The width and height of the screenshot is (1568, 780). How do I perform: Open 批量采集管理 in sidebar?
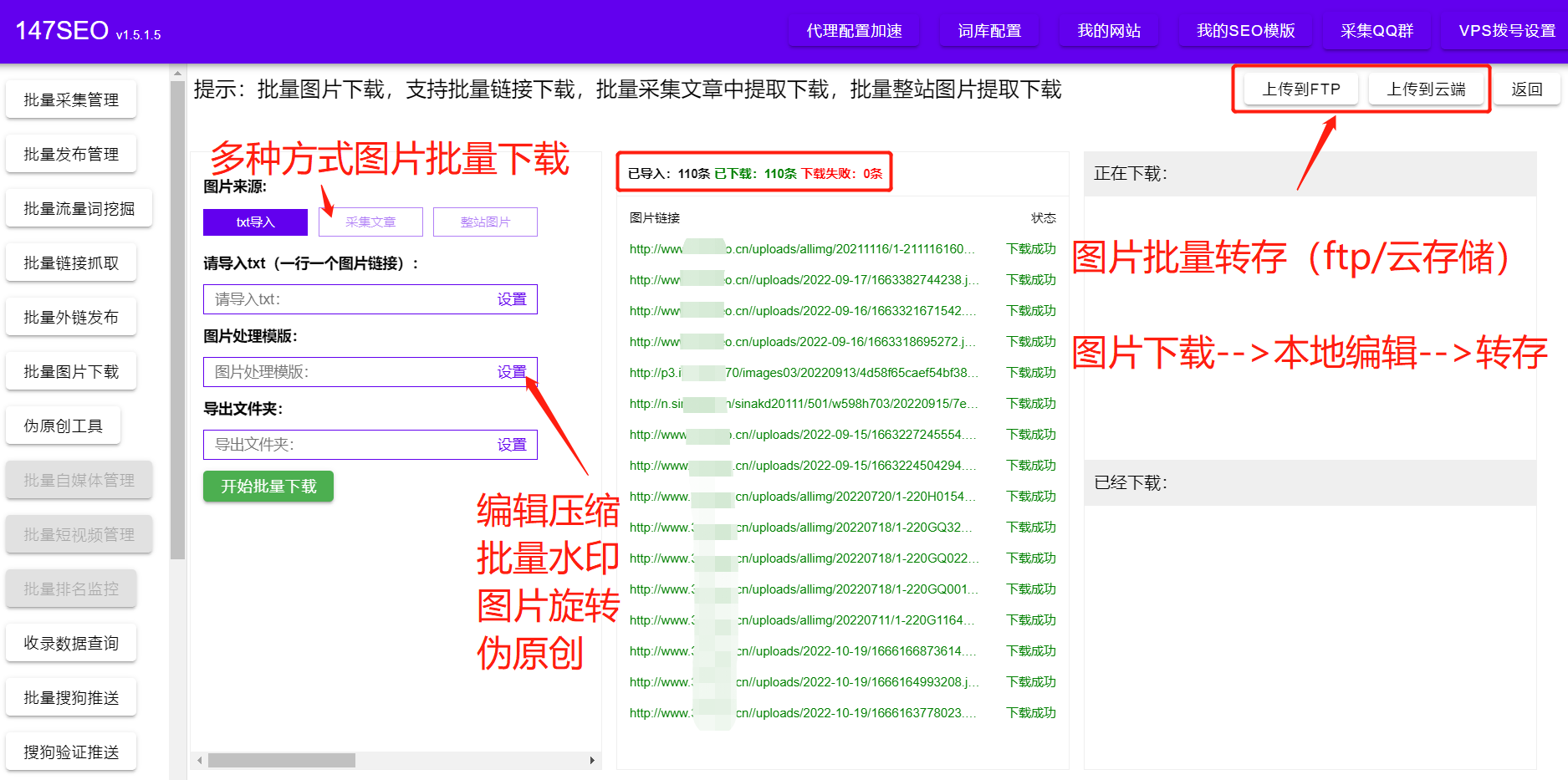(71, 100)
